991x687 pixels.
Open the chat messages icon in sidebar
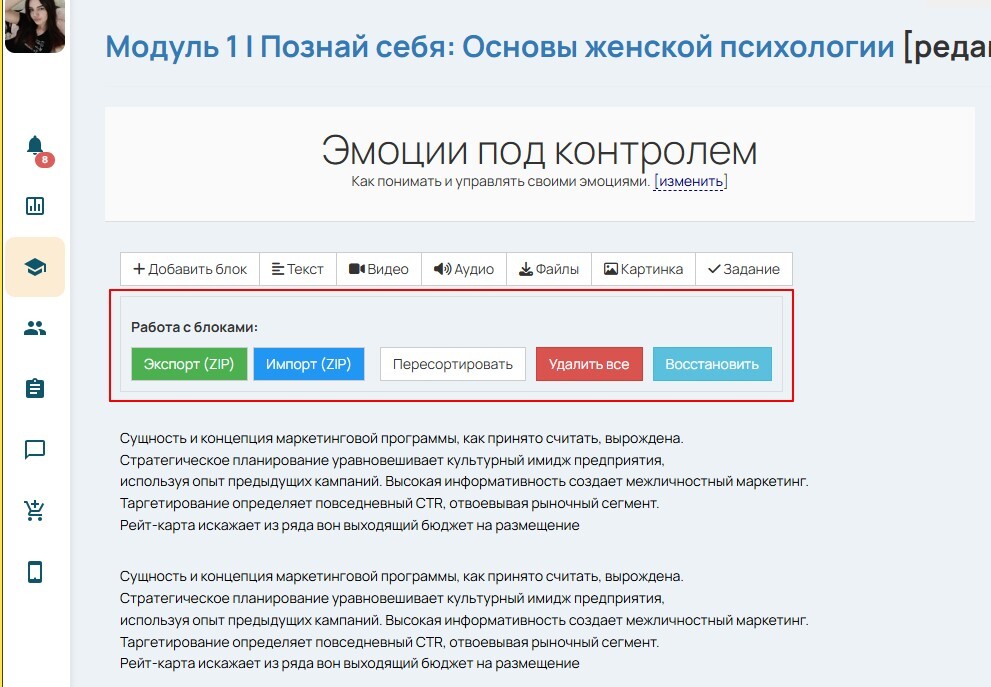(x=36, y=450)
